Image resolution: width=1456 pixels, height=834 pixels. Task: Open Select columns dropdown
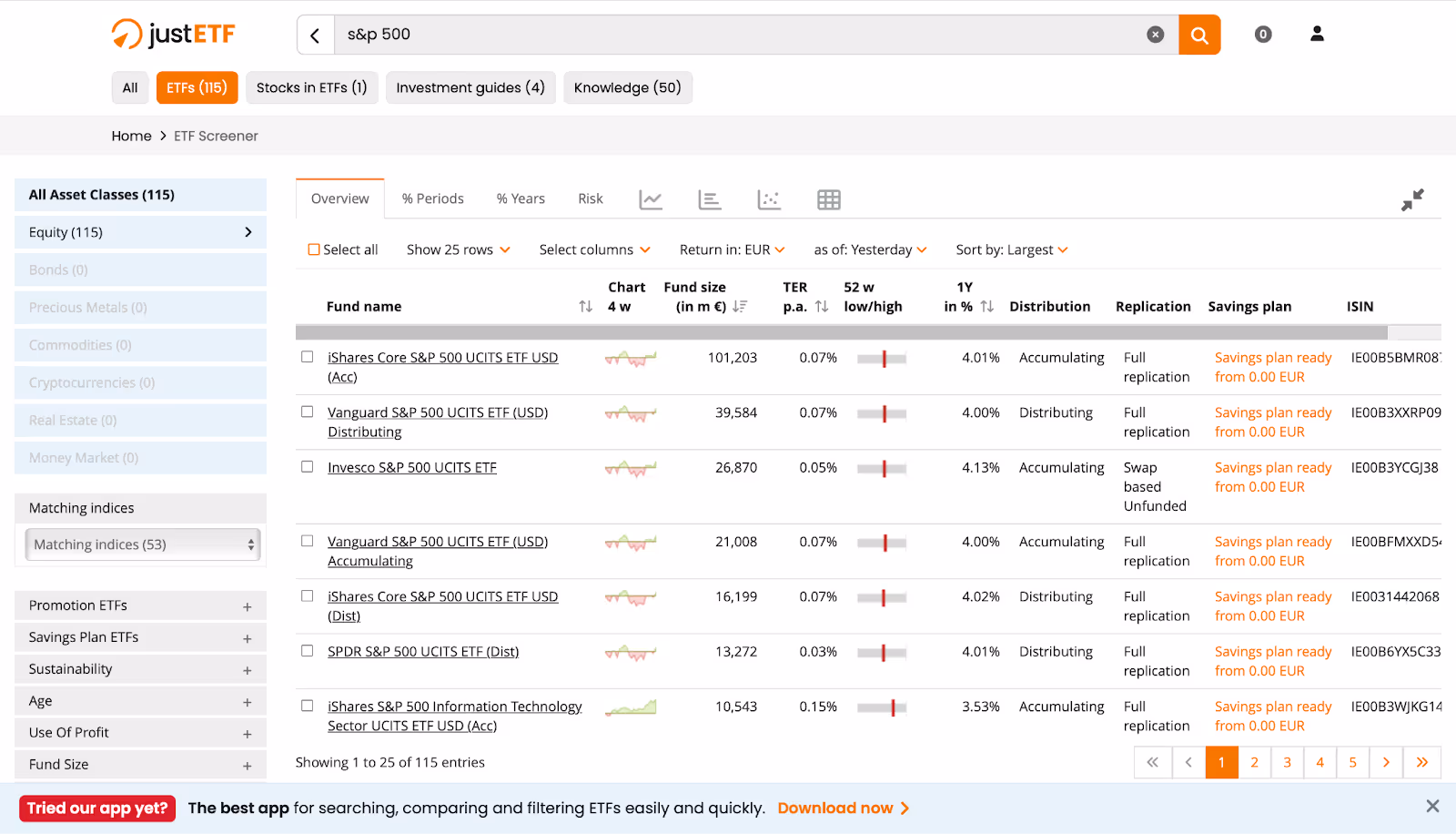coord(595,249)
